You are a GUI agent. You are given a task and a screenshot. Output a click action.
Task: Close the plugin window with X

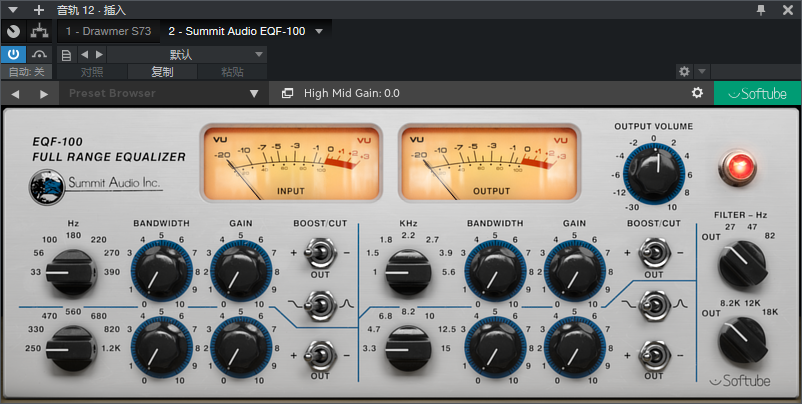coord(788,10)
